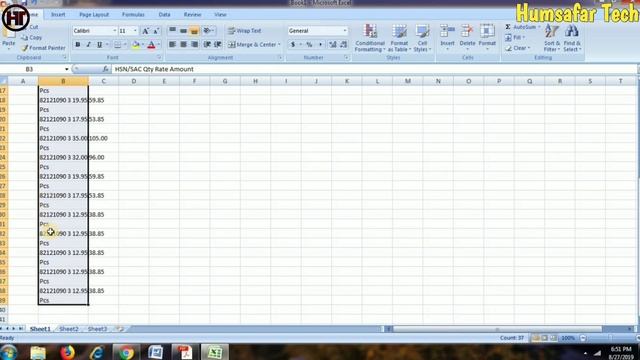Apply the Comma Style format
Viewport: 640px width, 360px height.
click(x=320, y=44)
